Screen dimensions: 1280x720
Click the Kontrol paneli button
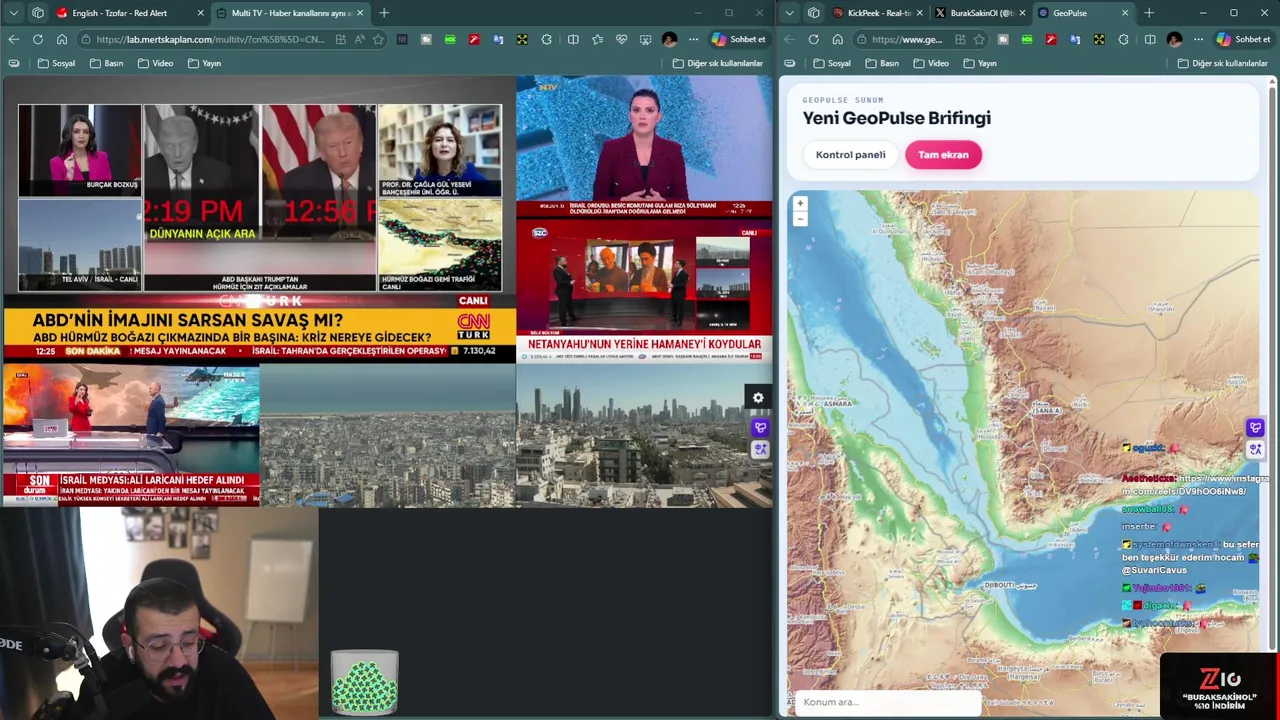click(850, 155)
